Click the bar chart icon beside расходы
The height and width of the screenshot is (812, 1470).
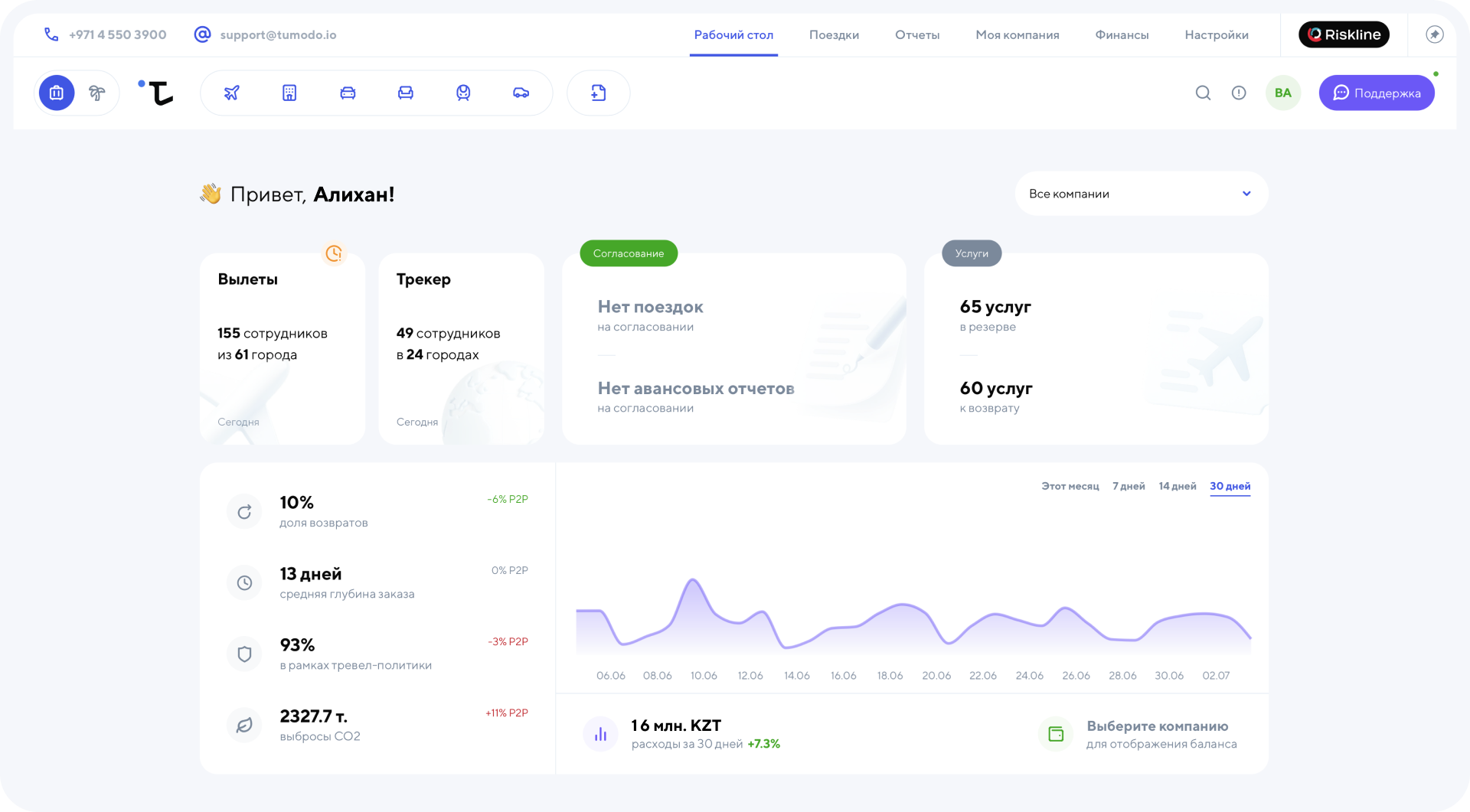pos(600,735)
